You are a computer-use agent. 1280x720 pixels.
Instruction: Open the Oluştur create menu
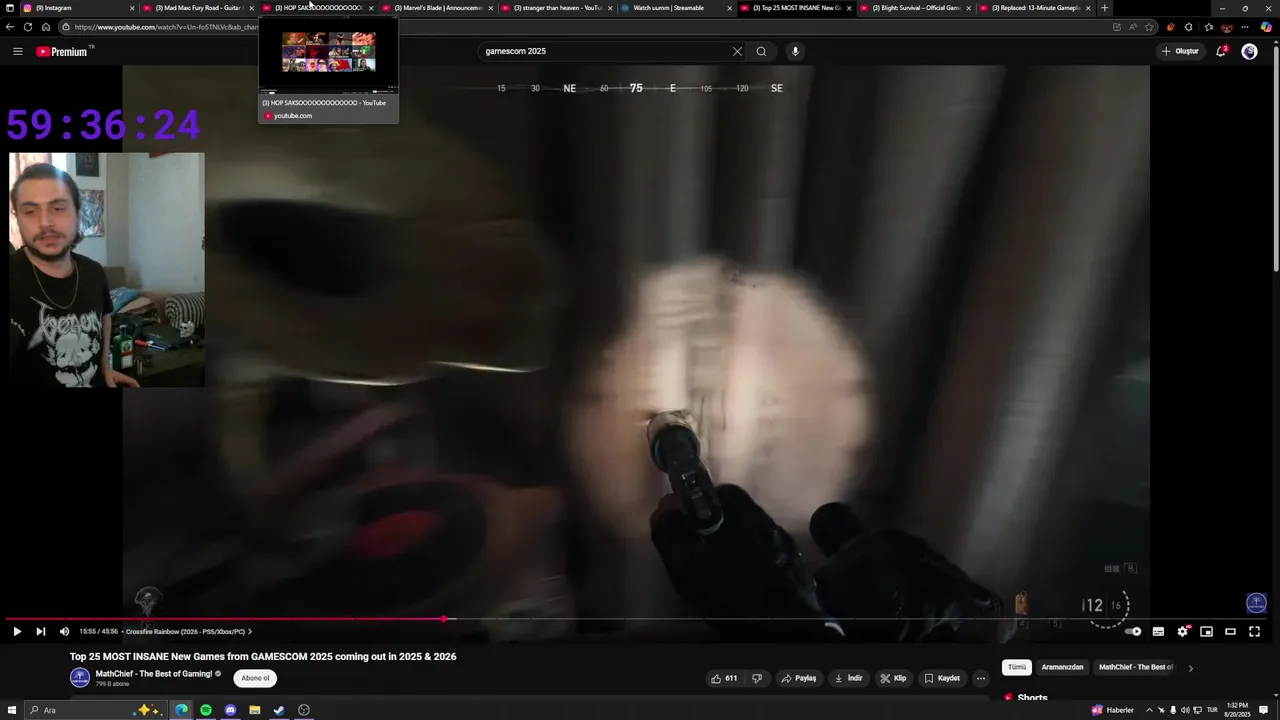click(1180, 51)
